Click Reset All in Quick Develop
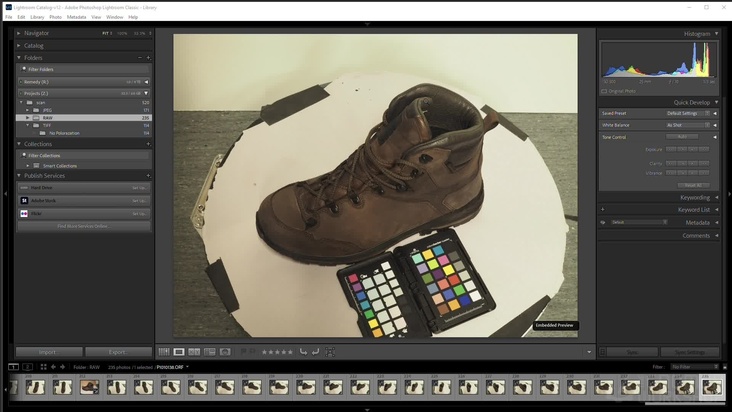This screenshot has height=412, width=732. [694, 185]
